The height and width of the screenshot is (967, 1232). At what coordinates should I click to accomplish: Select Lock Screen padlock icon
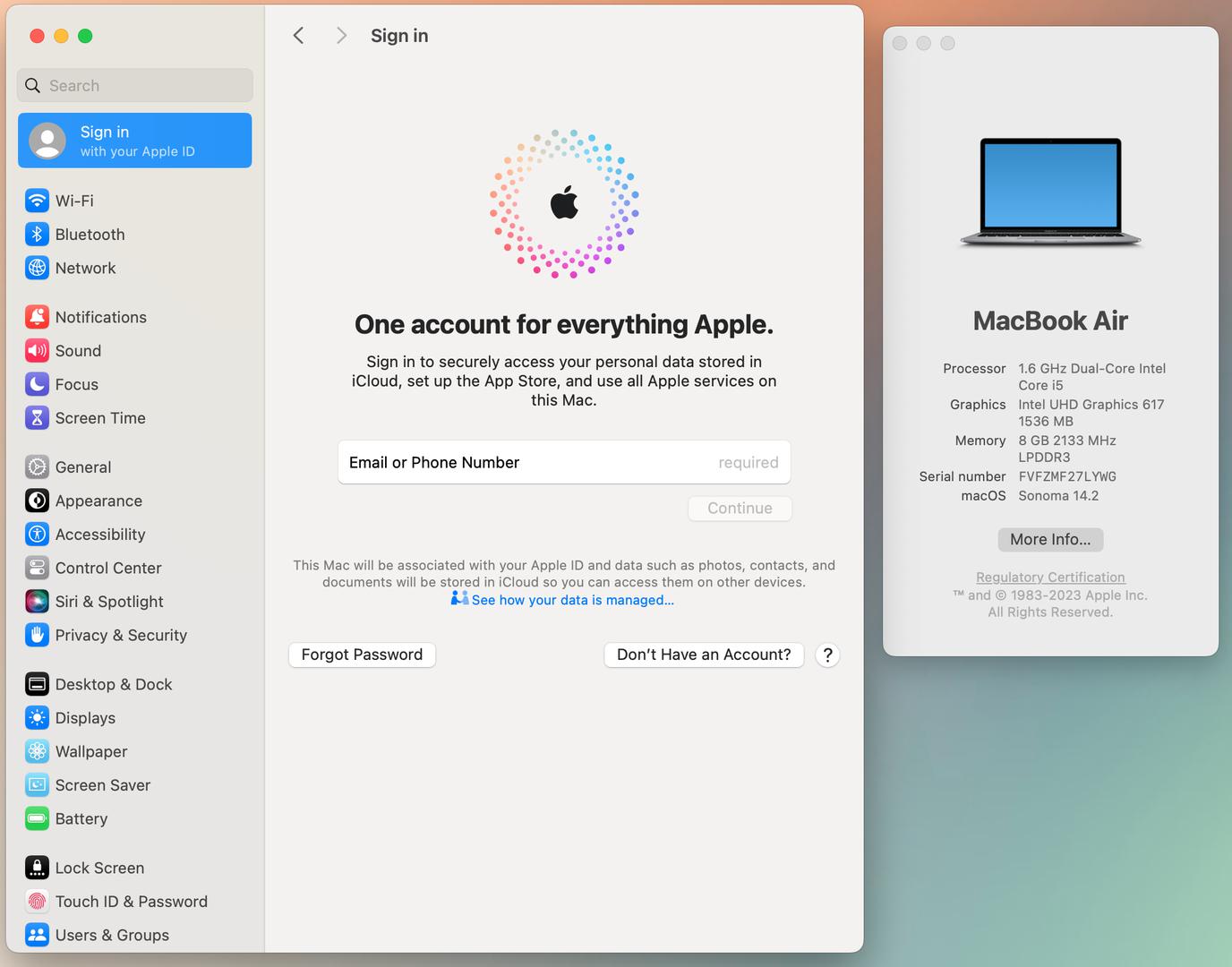37,868
